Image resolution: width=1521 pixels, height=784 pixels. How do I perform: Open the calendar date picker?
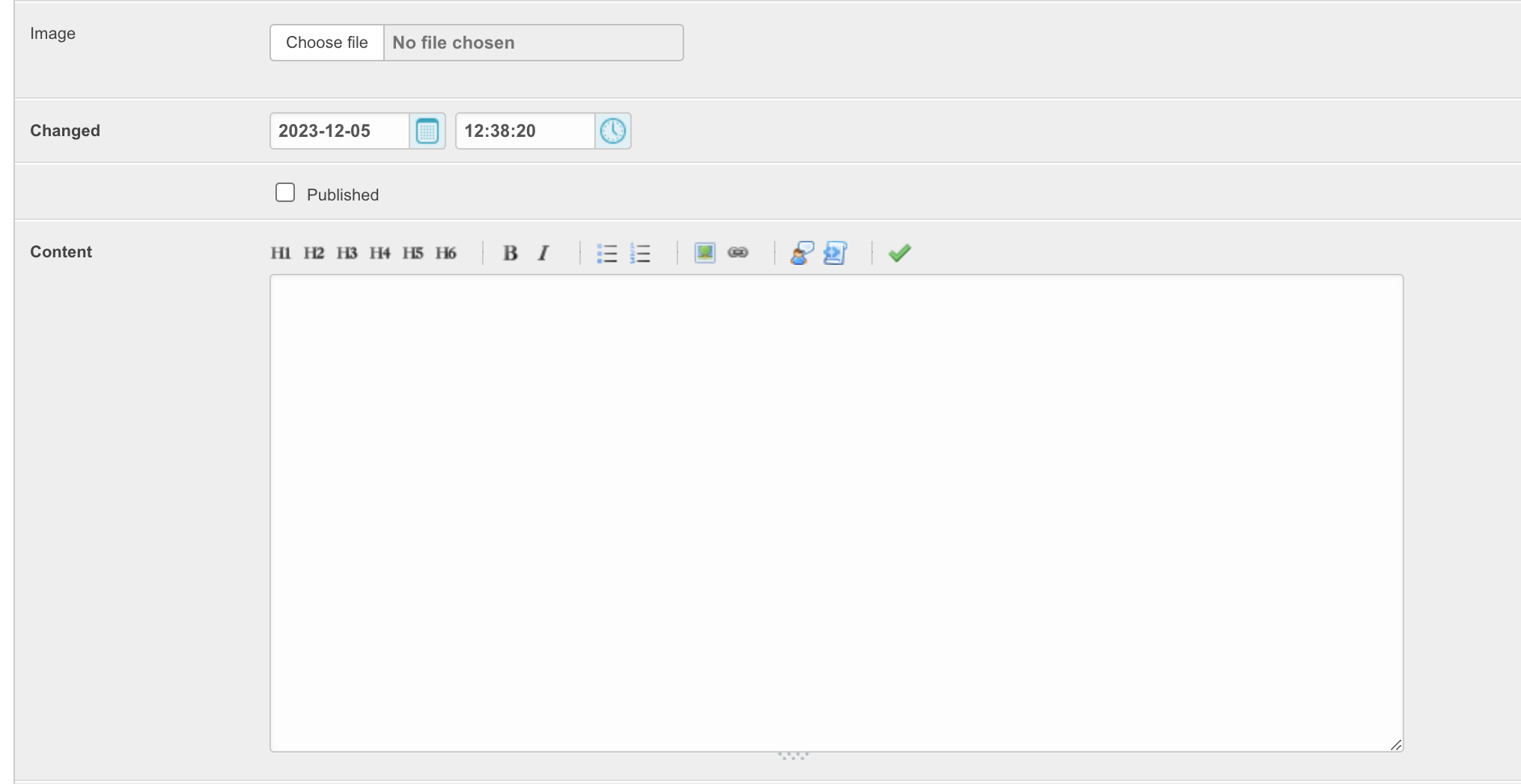(x=427, y=131)
